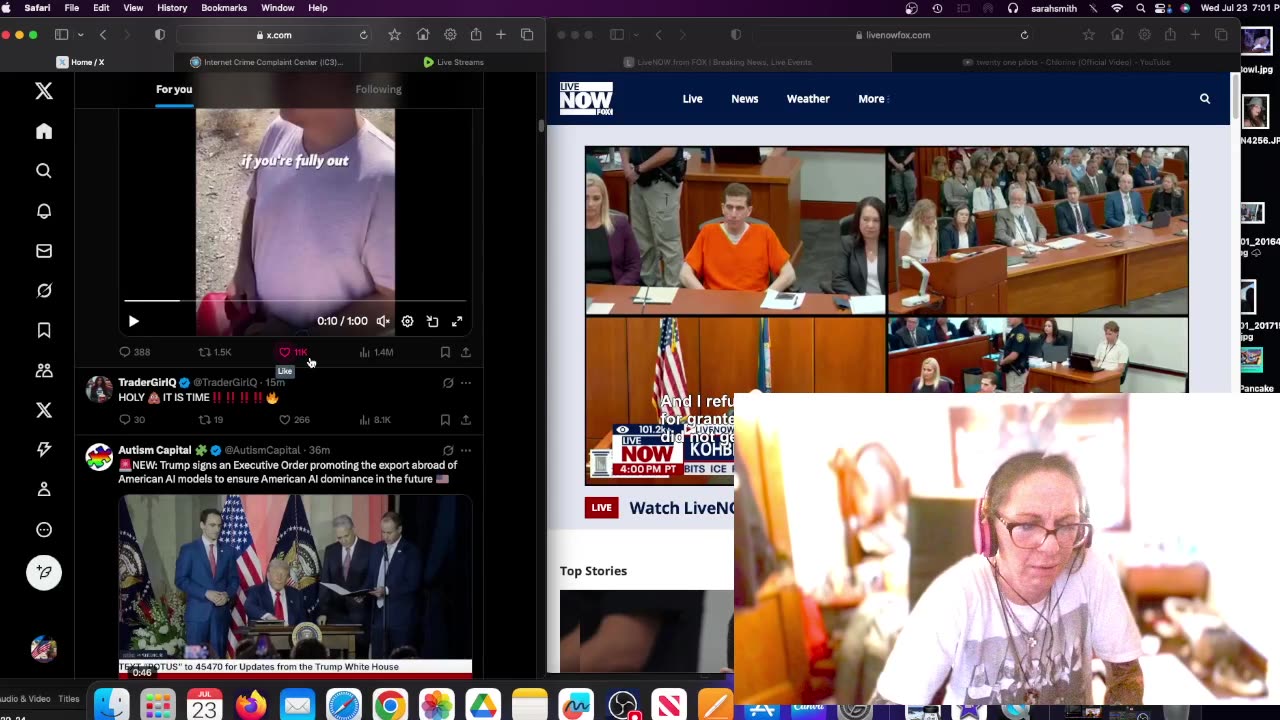The image size is (1280, 720).
Task: Click the LiveNOW FOX logo
Action: pos(586,99)
